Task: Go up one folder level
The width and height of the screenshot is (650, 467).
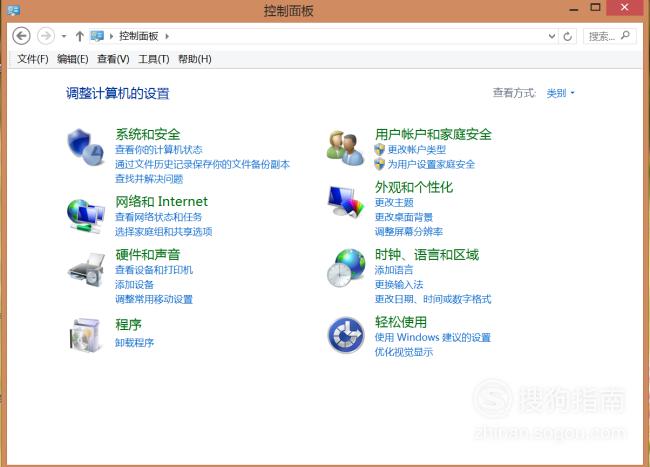Action: pos(80,36)
